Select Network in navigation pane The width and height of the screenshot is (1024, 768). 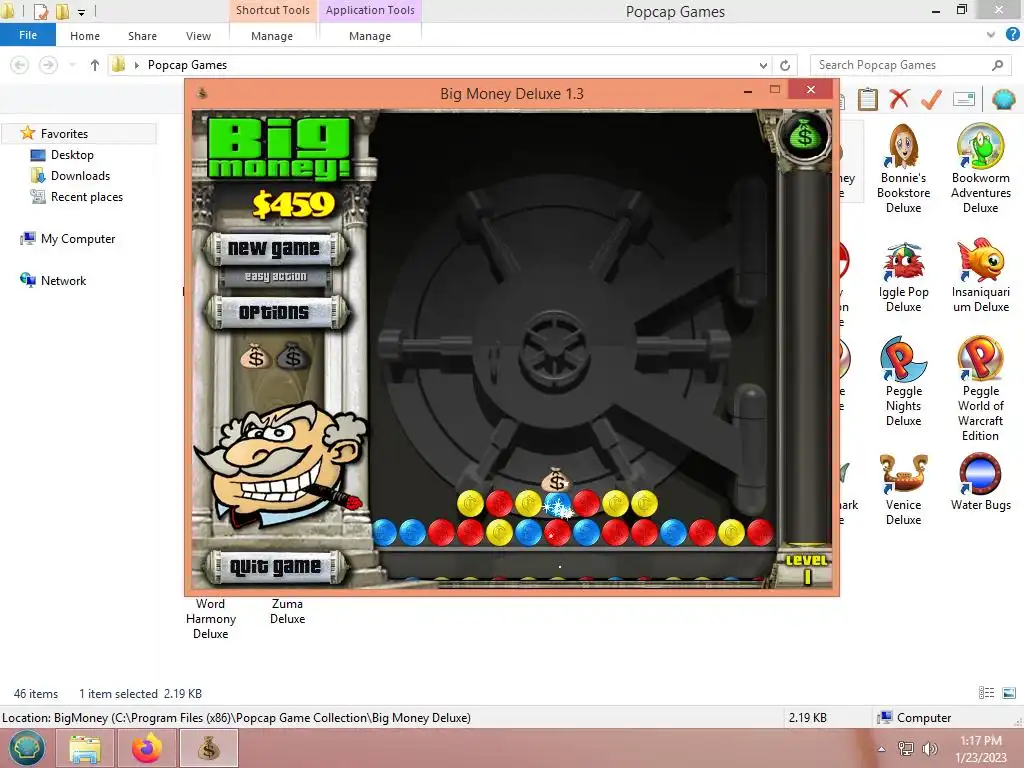[63, 280]
